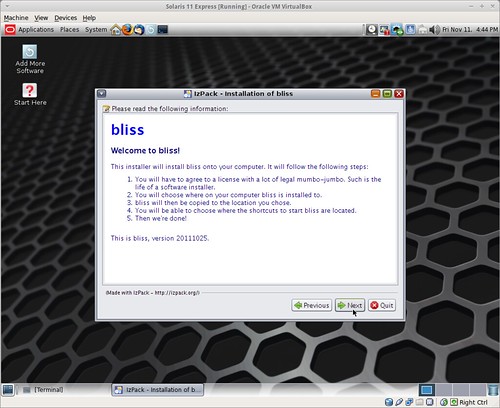Click the date and time clock
500x408 pixels.
(470, 30)
